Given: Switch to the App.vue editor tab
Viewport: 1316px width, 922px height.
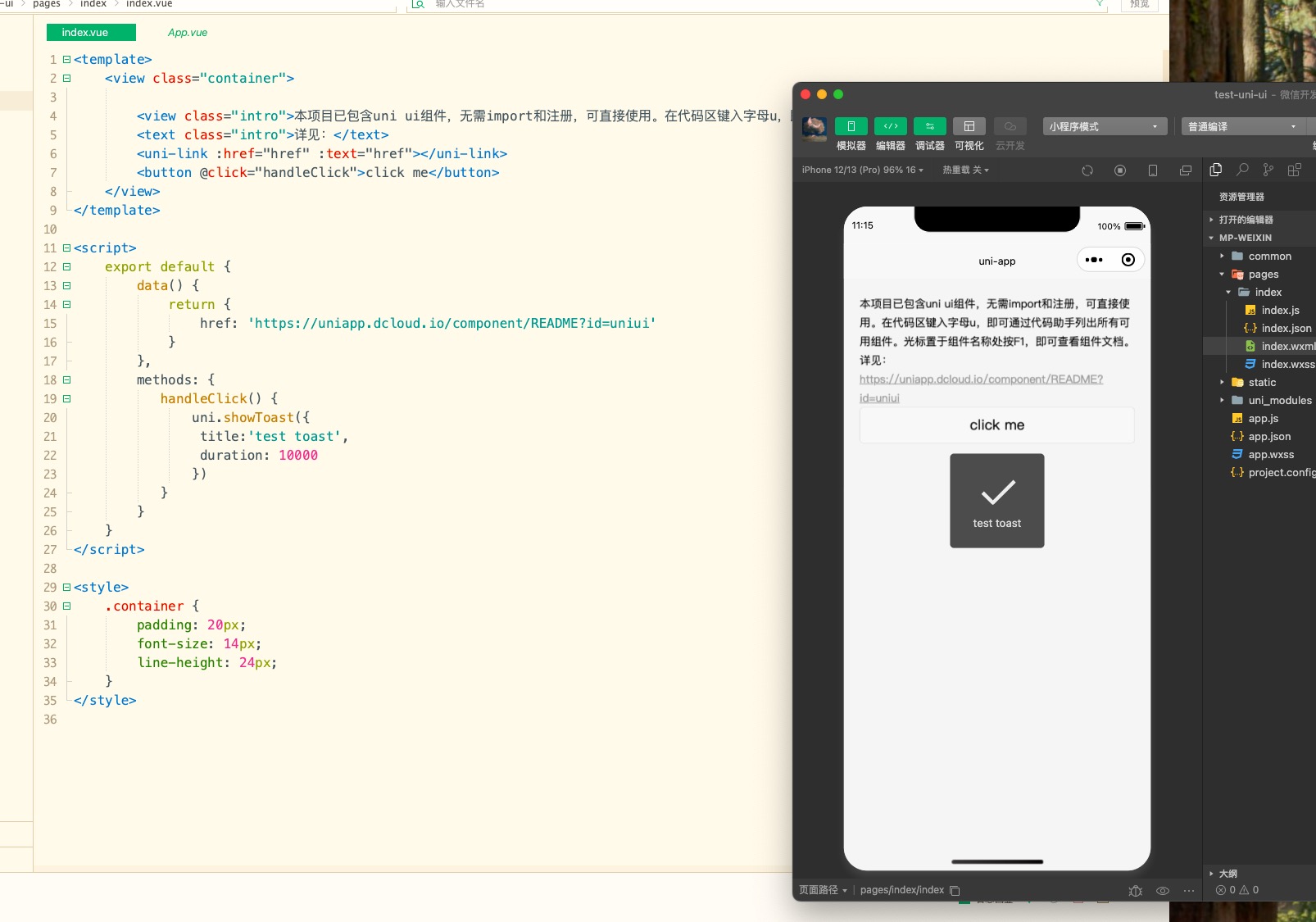Looking at the screenshot, I should pyautogui.click(x=188, y=33).
